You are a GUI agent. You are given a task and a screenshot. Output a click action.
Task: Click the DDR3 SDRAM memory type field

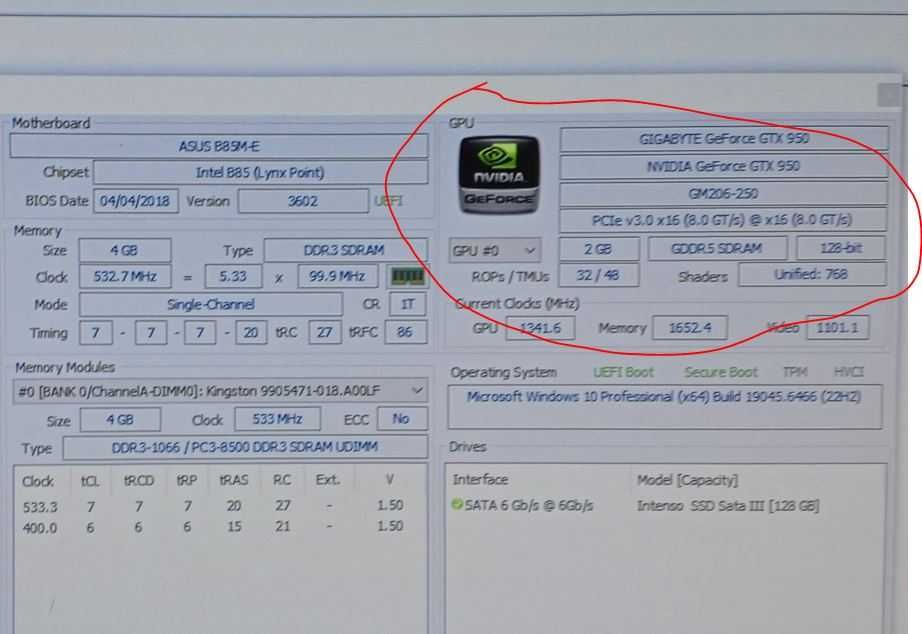pos(345,250)
